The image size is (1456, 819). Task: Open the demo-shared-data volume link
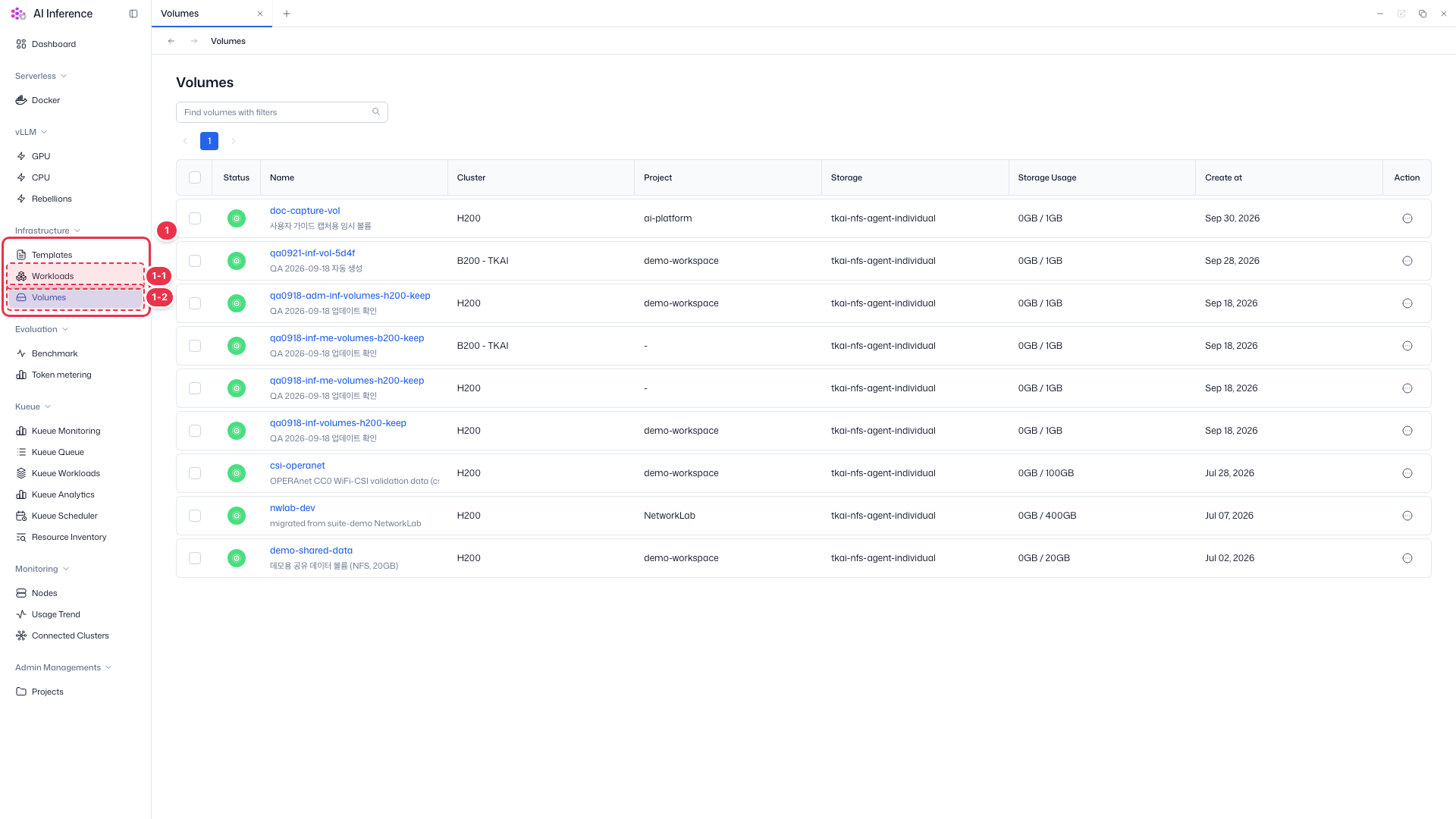click(x=311, y=551)
